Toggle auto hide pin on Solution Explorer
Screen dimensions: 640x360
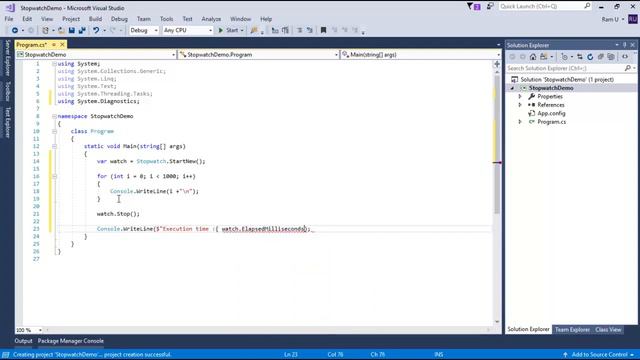click(624, 45)
